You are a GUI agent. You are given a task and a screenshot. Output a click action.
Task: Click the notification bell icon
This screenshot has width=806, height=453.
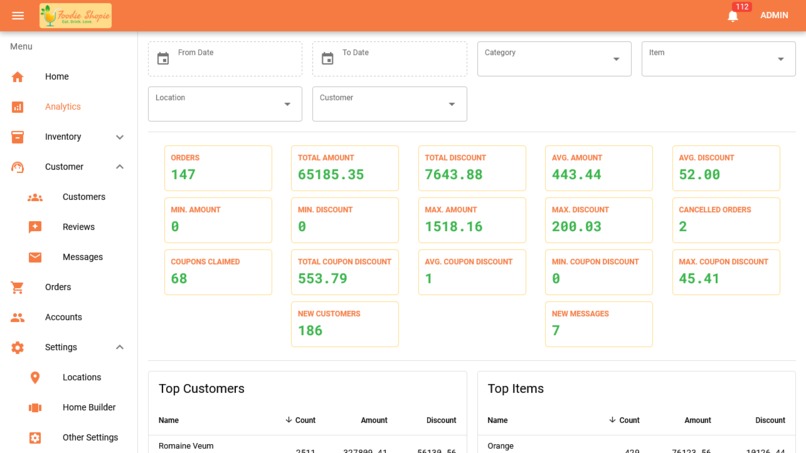click(x=733, y=16)
